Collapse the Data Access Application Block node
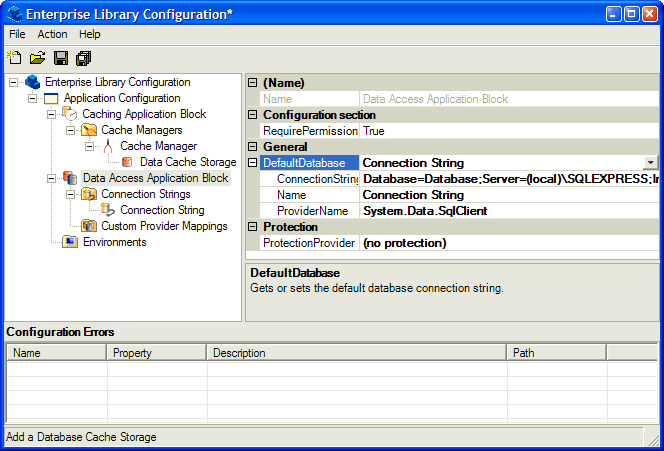The width and height of the screenshot is (664, 451). click(x=52, y=178)
